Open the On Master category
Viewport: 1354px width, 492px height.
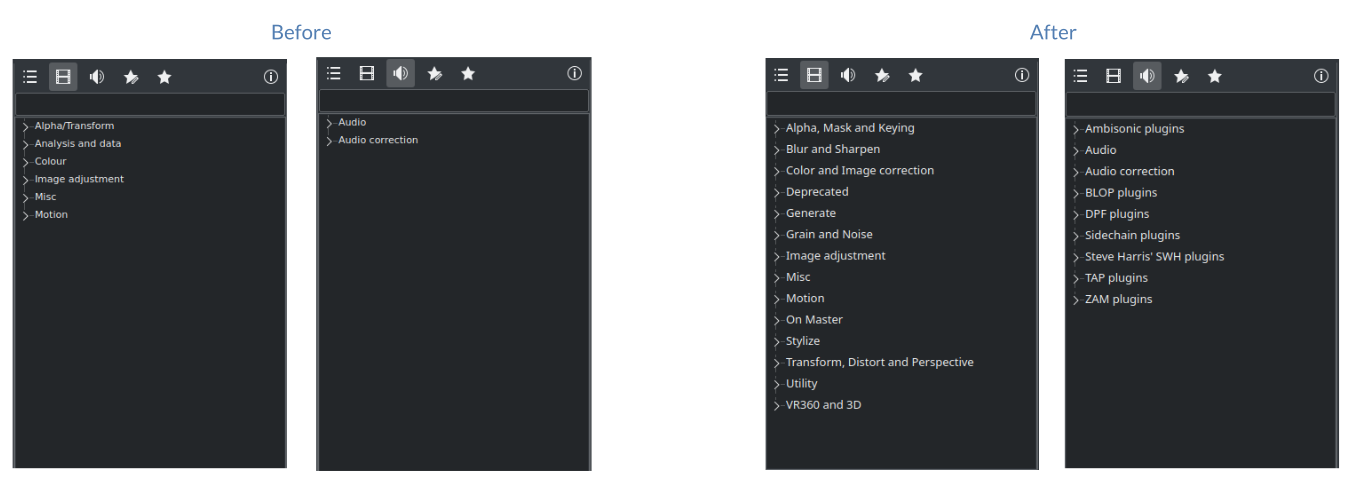(x=813, y=320)
